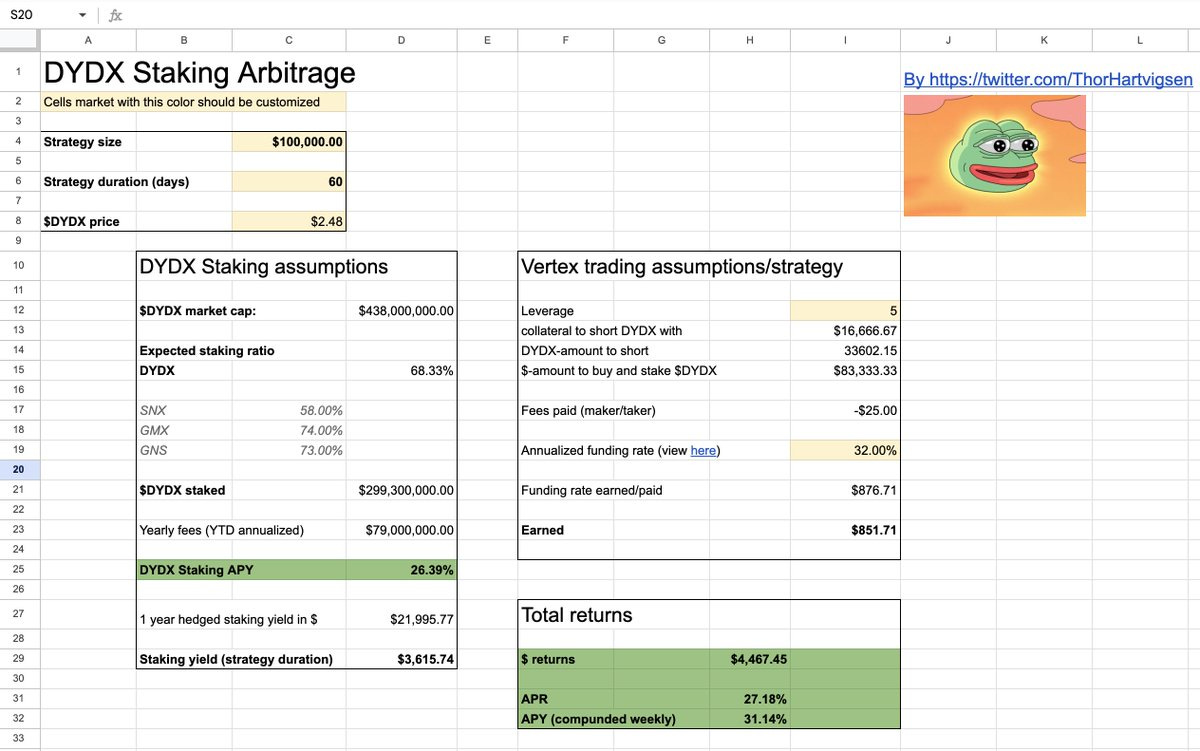Click the '1 year hedged staking yield' label
This screenshot has height=751, width=1200.
click(x=229, y=620)
